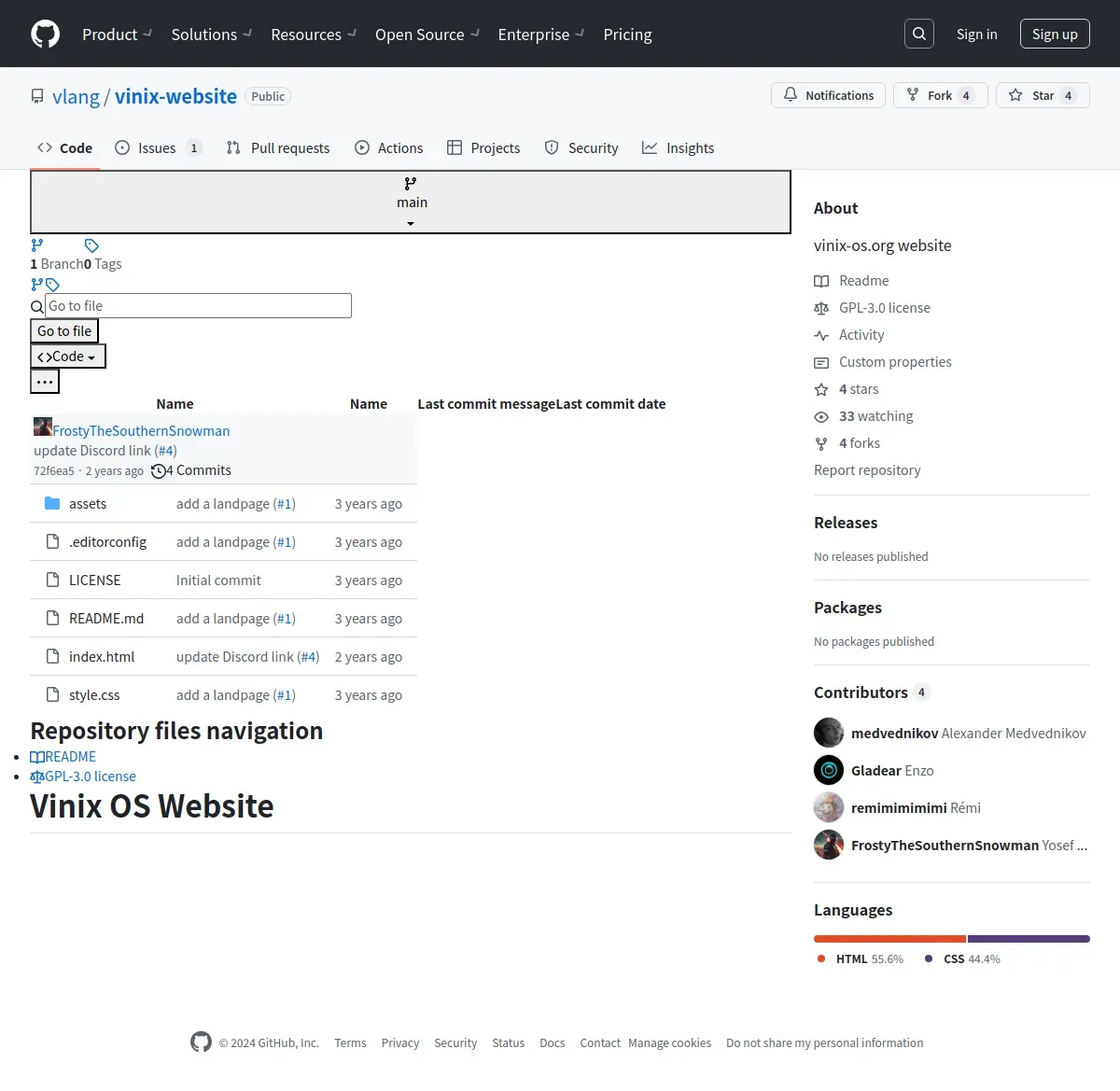
Task: Click the remimimimimi contributor avatar
Action: [829, 807]
